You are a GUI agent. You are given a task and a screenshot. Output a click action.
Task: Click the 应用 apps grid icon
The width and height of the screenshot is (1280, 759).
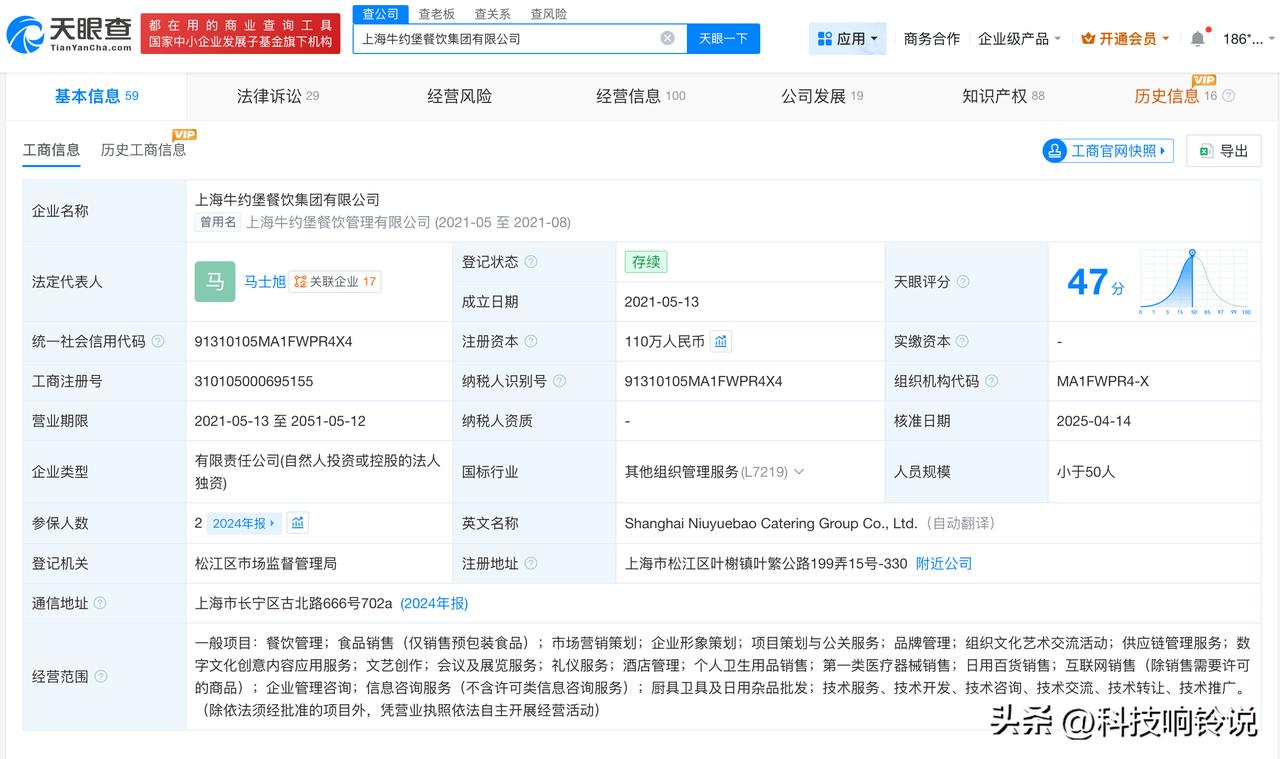click(x=825, y=38)
